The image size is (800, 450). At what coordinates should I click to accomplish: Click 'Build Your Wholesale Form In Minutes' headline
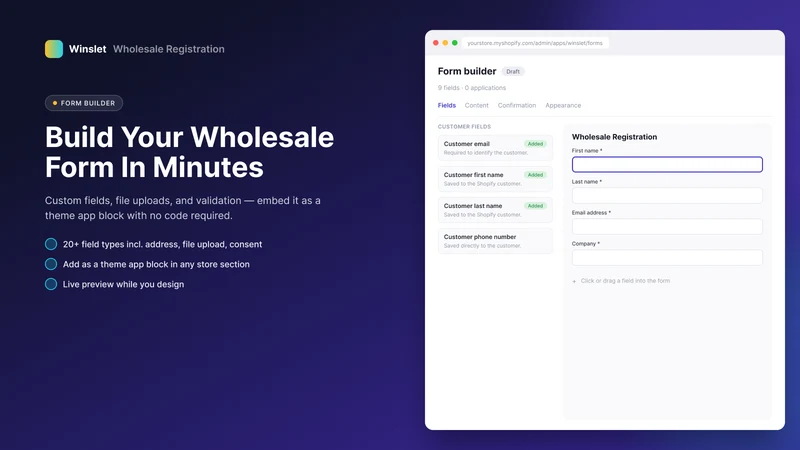tap(189, 152)
